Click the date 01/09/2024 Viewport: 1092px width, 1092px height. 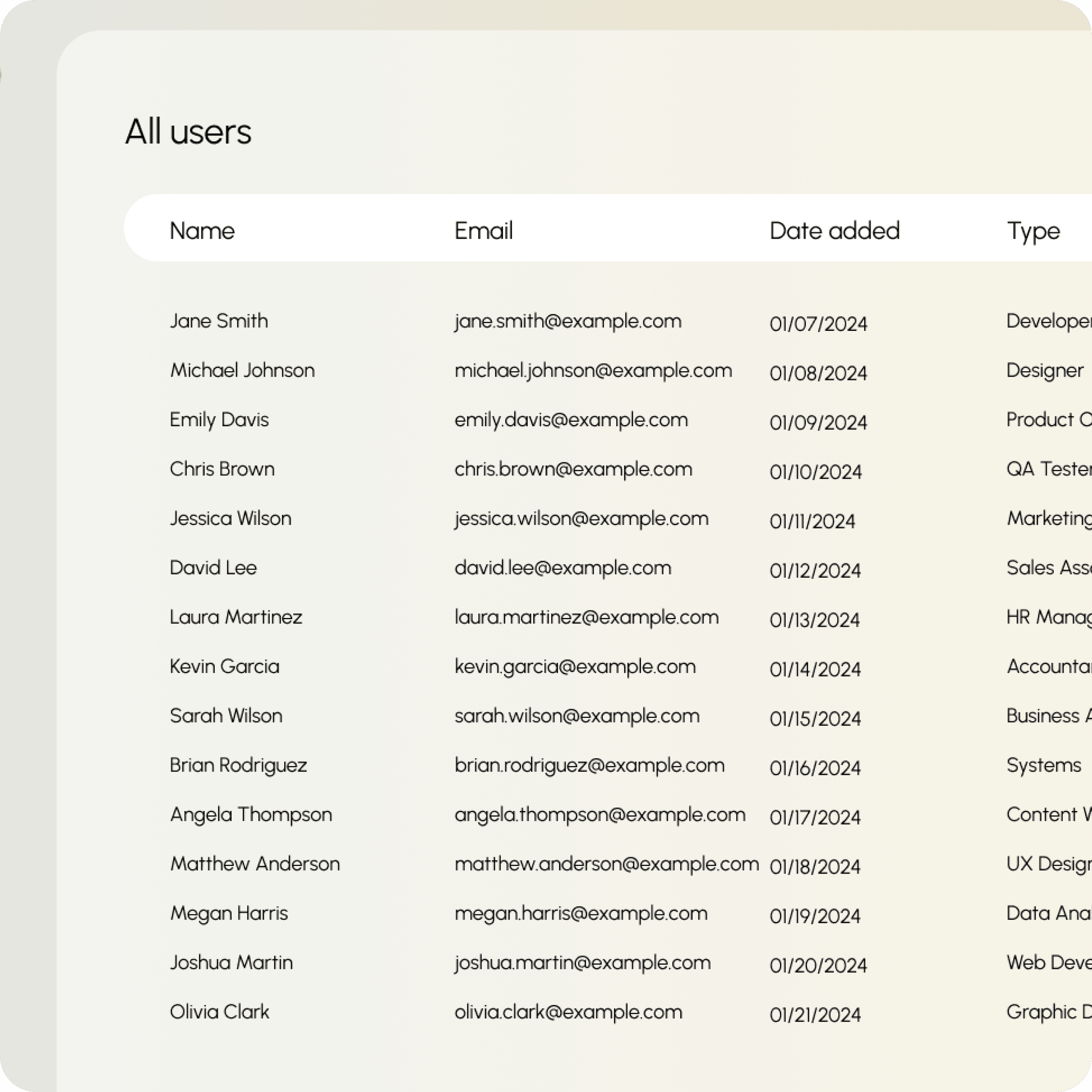818,423
